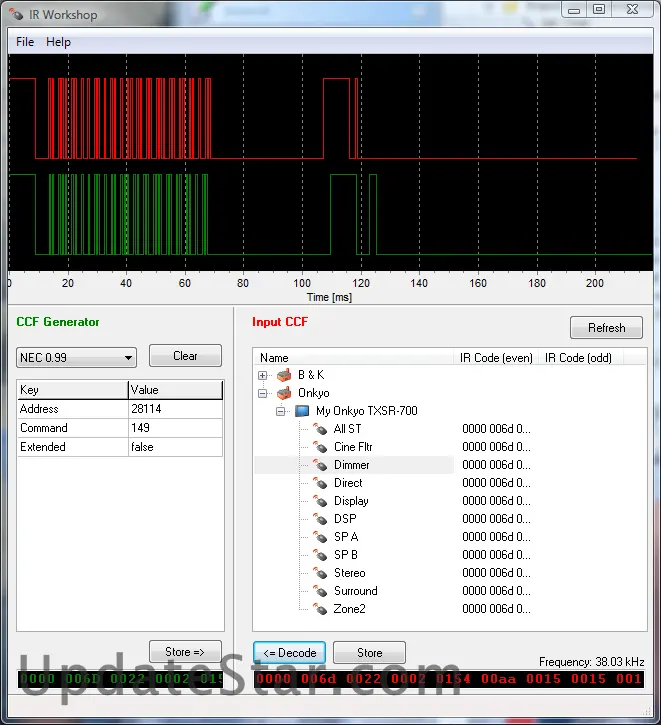Sort by the IR Code (even) column header
Viewport: 661px width, 725px height.
(496, 357)
